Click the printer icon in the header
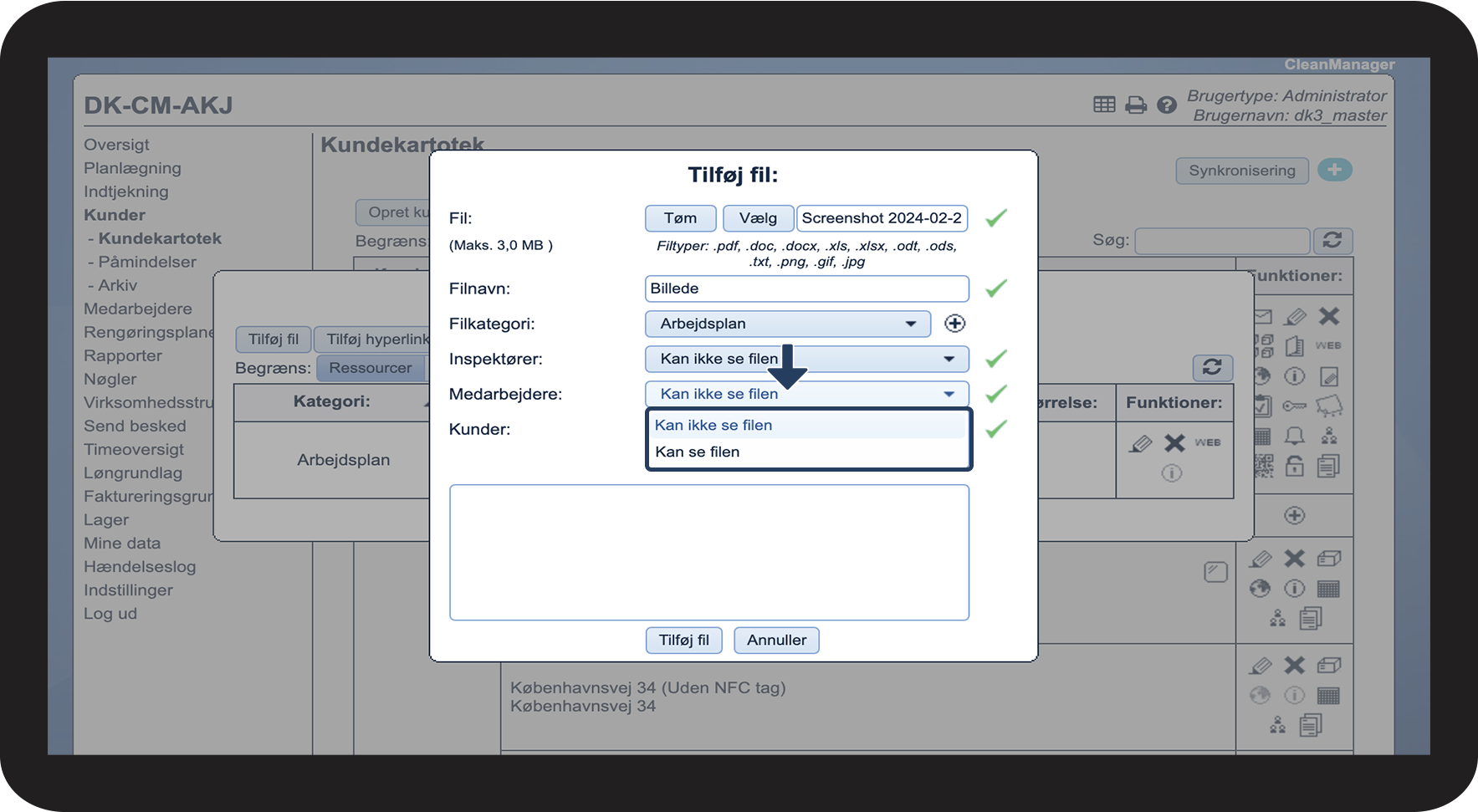This screenshot has width=1478, height=812. pyautogui.click(x=1135, y=105)
